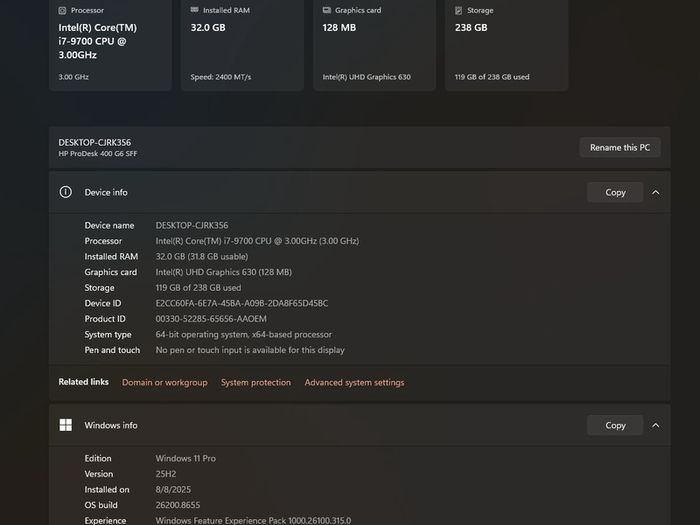Click the Device ID label
This screenshot has height=525, width=700.
103,304
